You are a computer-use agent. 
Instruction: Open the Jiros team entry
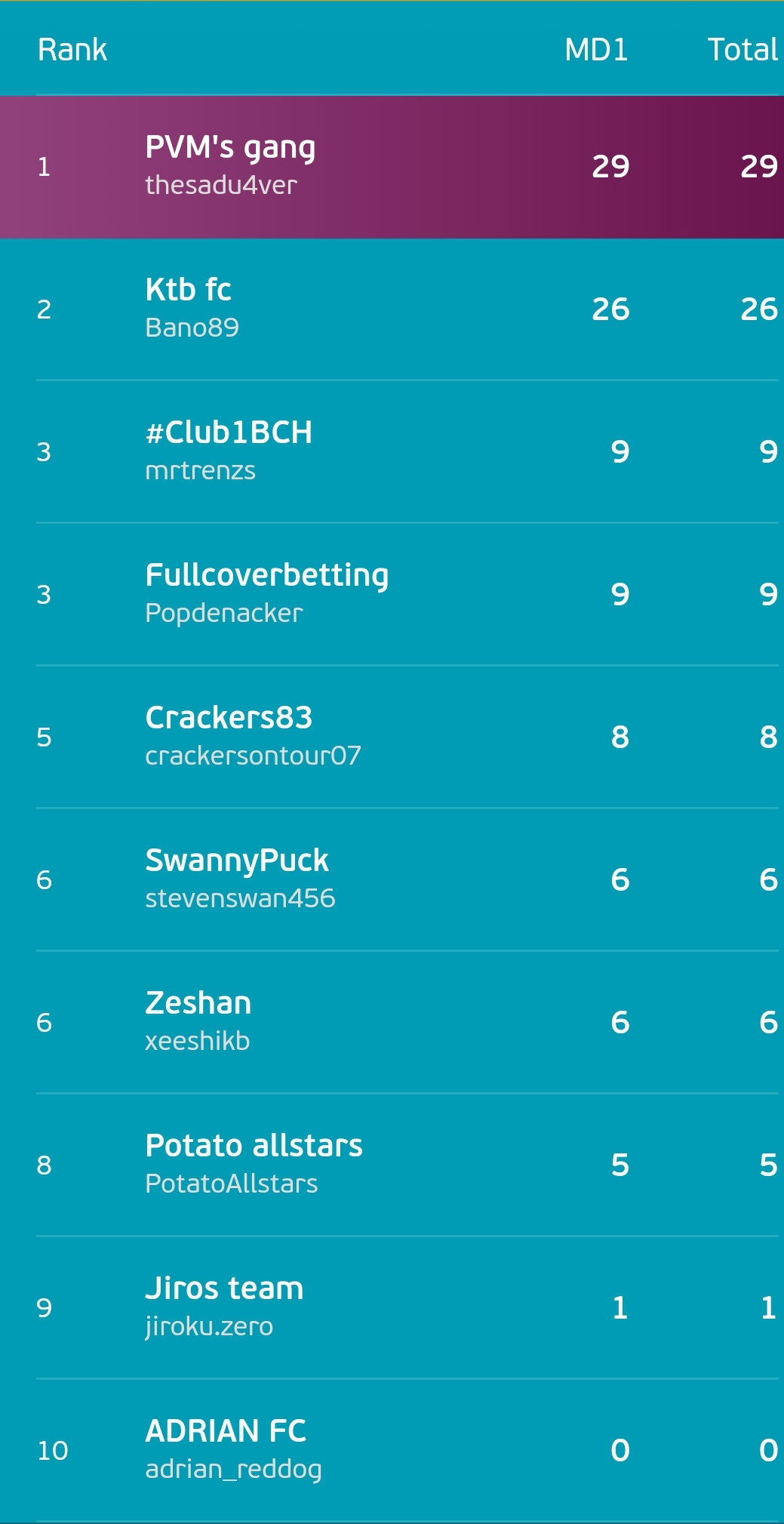pyautogui.click(x=392, y=1307)
